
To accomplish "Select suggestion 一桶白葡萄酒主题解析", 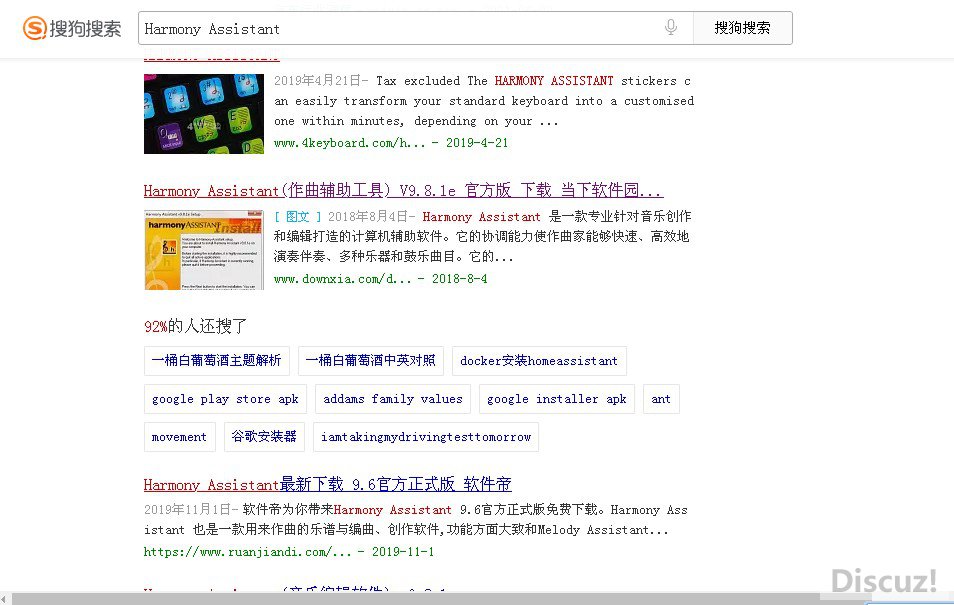I will (x=217, y=361).
